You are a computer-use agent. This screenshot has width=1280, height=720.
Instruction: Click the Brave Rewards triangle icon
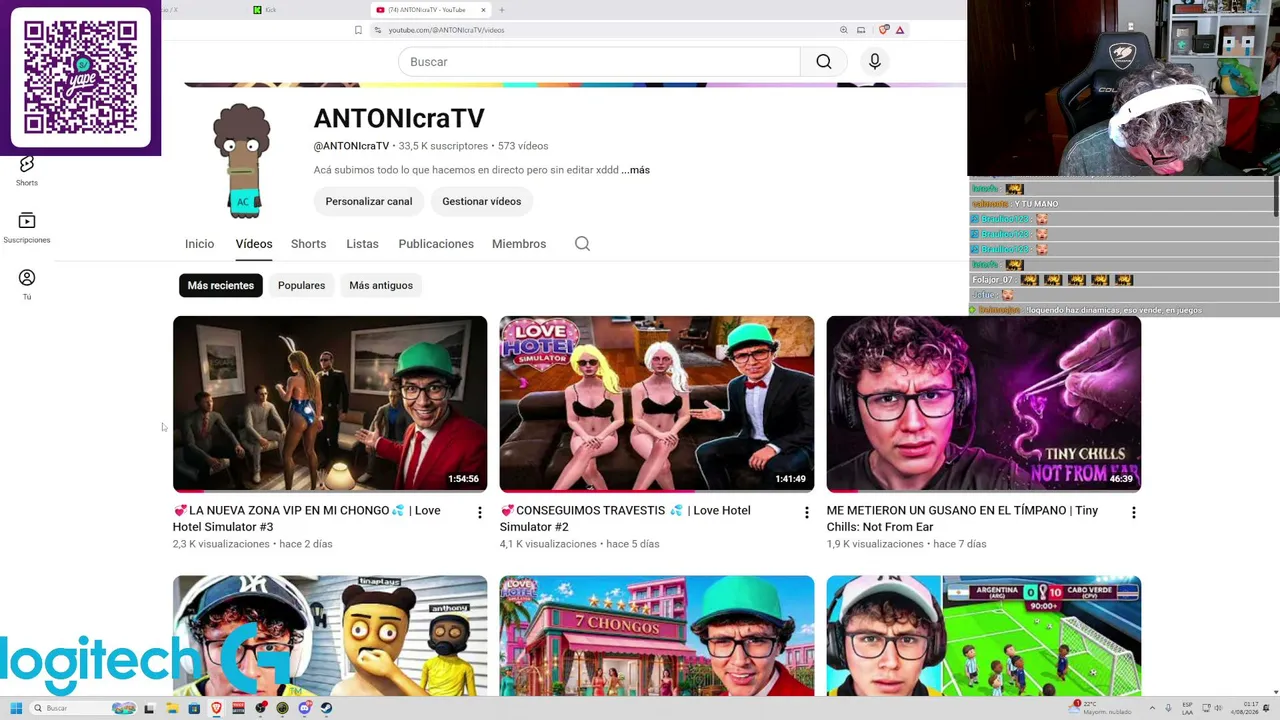[900, 30]
